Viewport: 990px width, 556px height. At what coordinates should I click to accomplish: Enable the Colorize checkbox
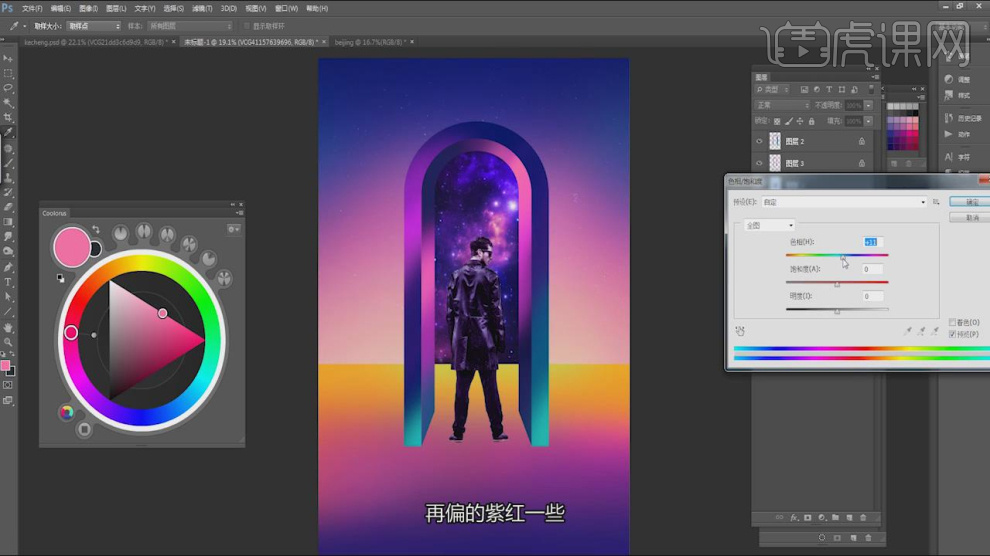[953, 322]
